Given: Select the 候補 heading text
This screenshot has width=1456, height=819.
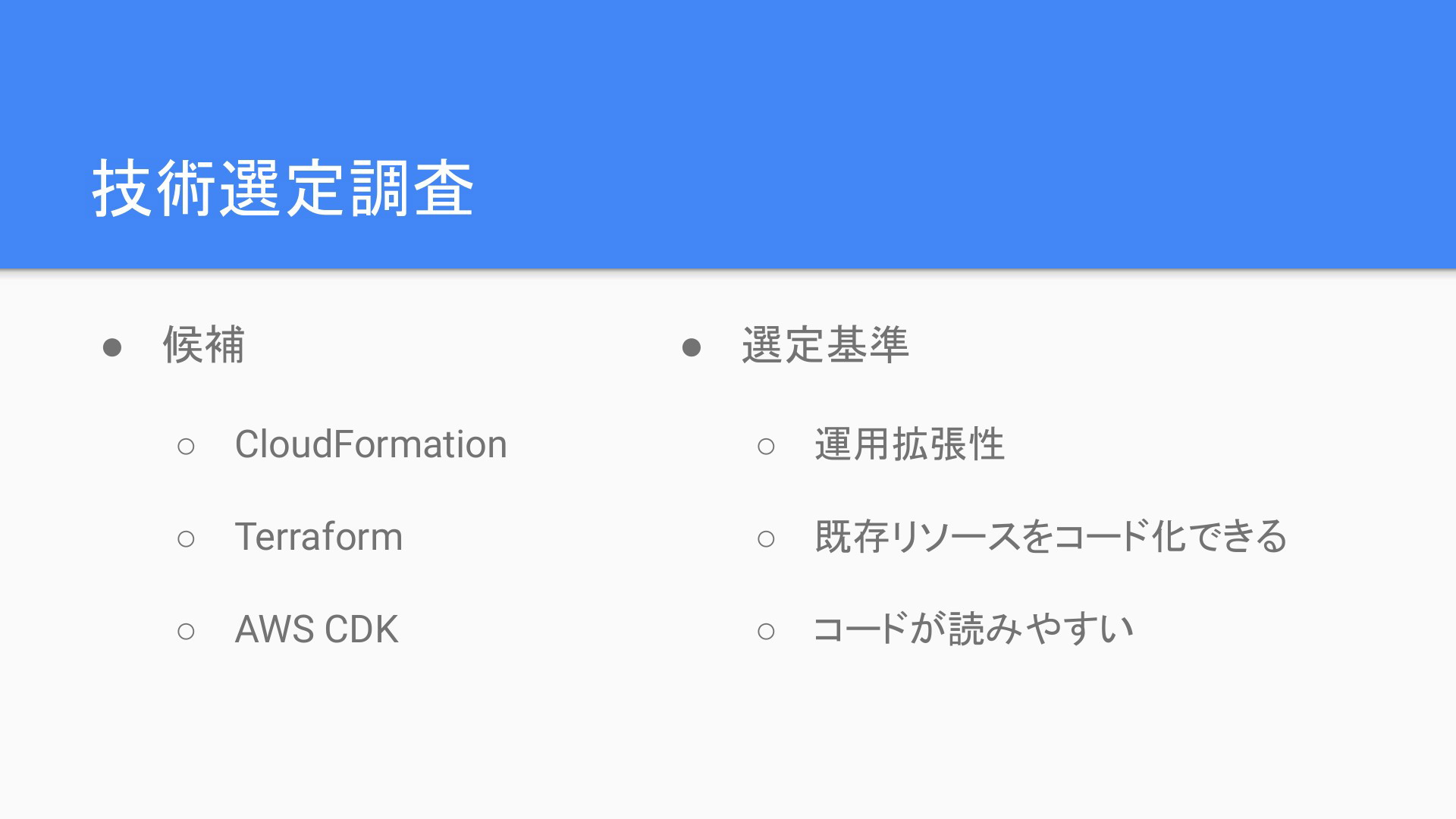Looking at the screenshot, I should tap(204, 345).
